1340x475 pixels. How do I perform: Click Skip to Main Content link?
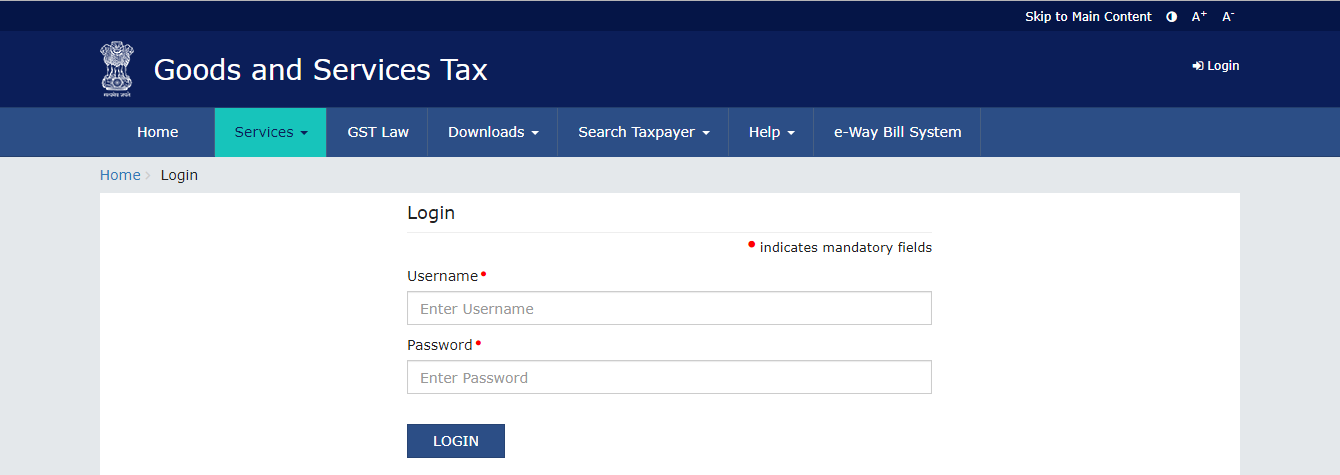tap(1088, 17)
